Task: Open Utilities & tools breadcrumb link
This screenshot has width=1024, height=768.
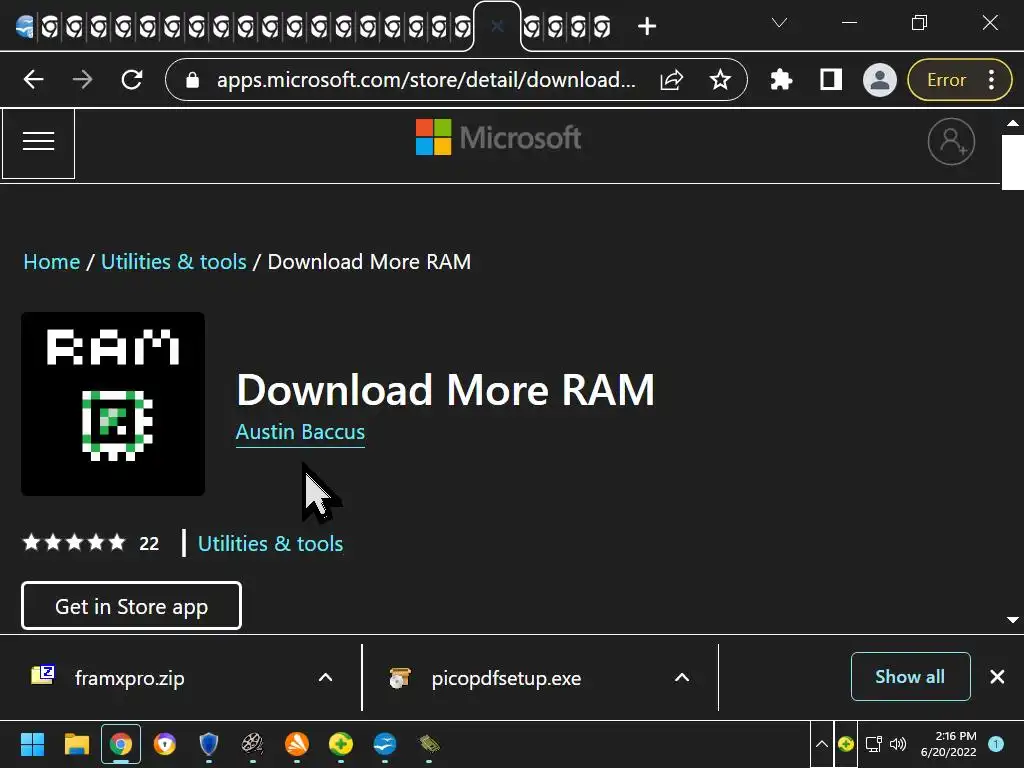Action: click(x=174, y=262)
